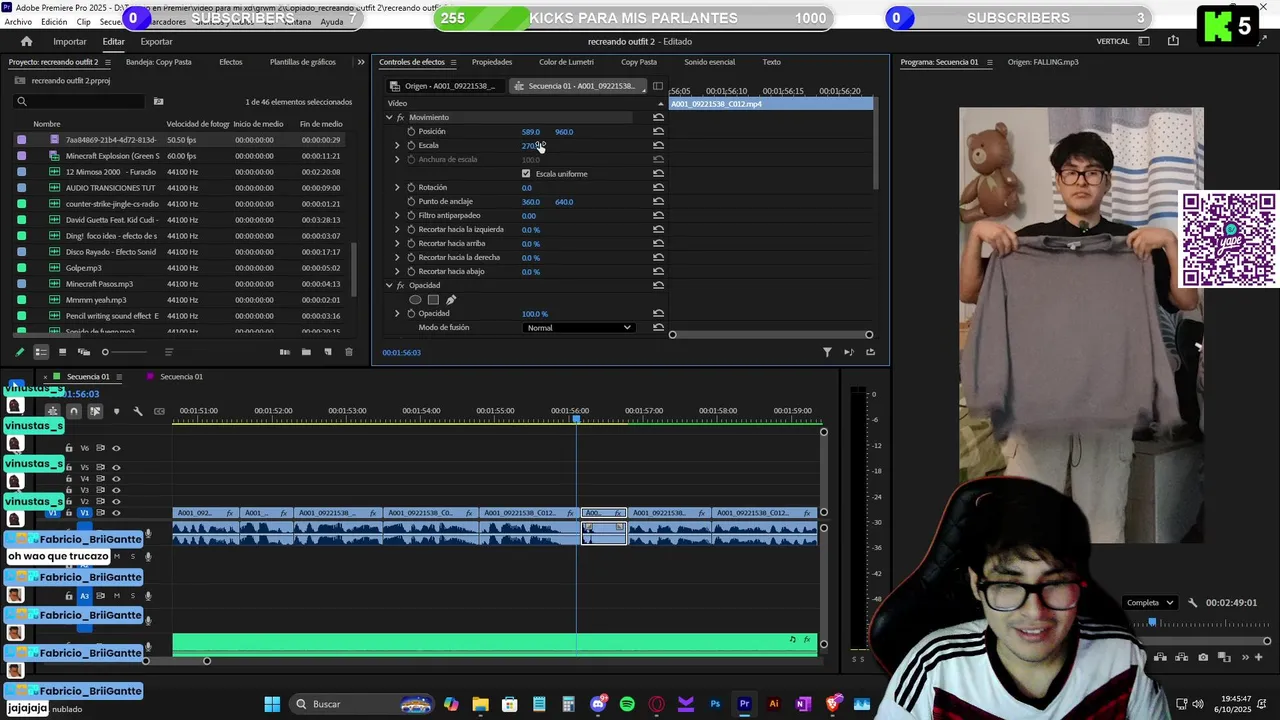Image resolution: width=1280 pixels, height=720 pixels.
Task: Toggle animation stopwatch for Opacidad
Action: tap(410, 313)
